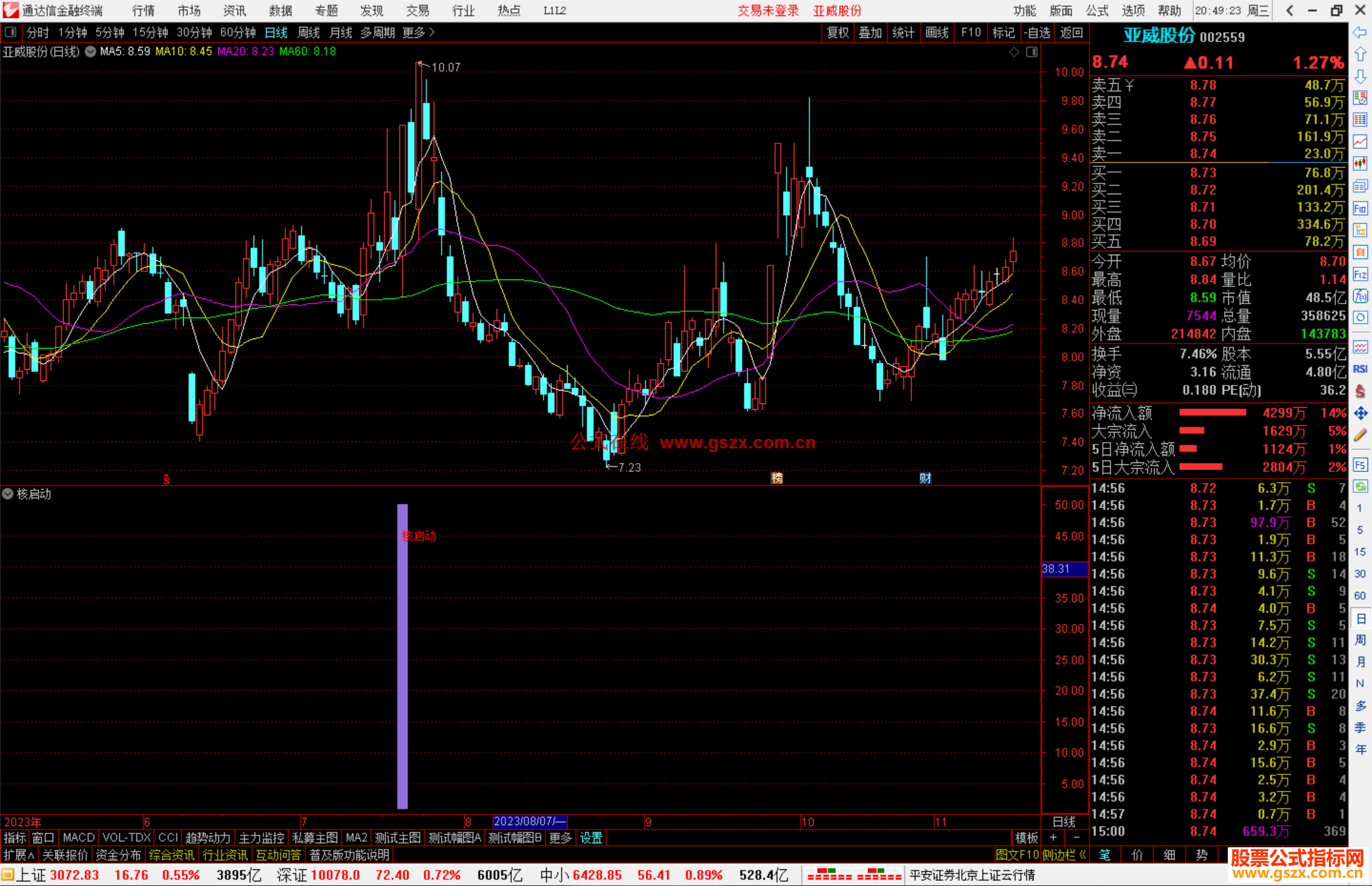Image resolution: width=1372 pixels, height=886 pixels.
Task: Expand the 更多 period options chevron
Action: [432, 32]
